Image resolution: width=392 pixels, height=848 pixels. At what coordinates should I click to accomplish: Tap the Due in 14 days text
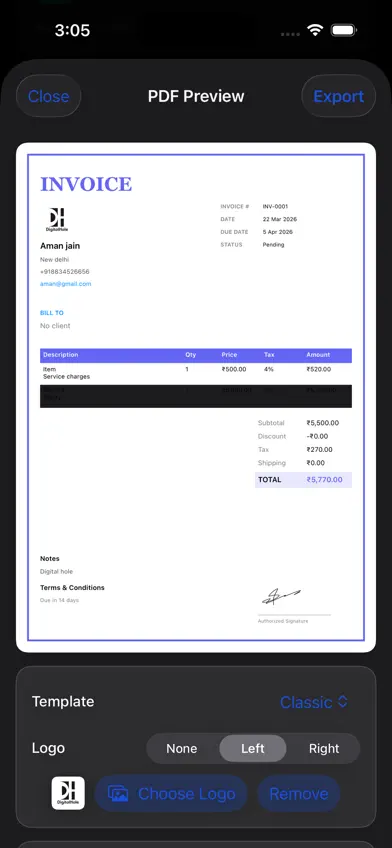point(59,600)
